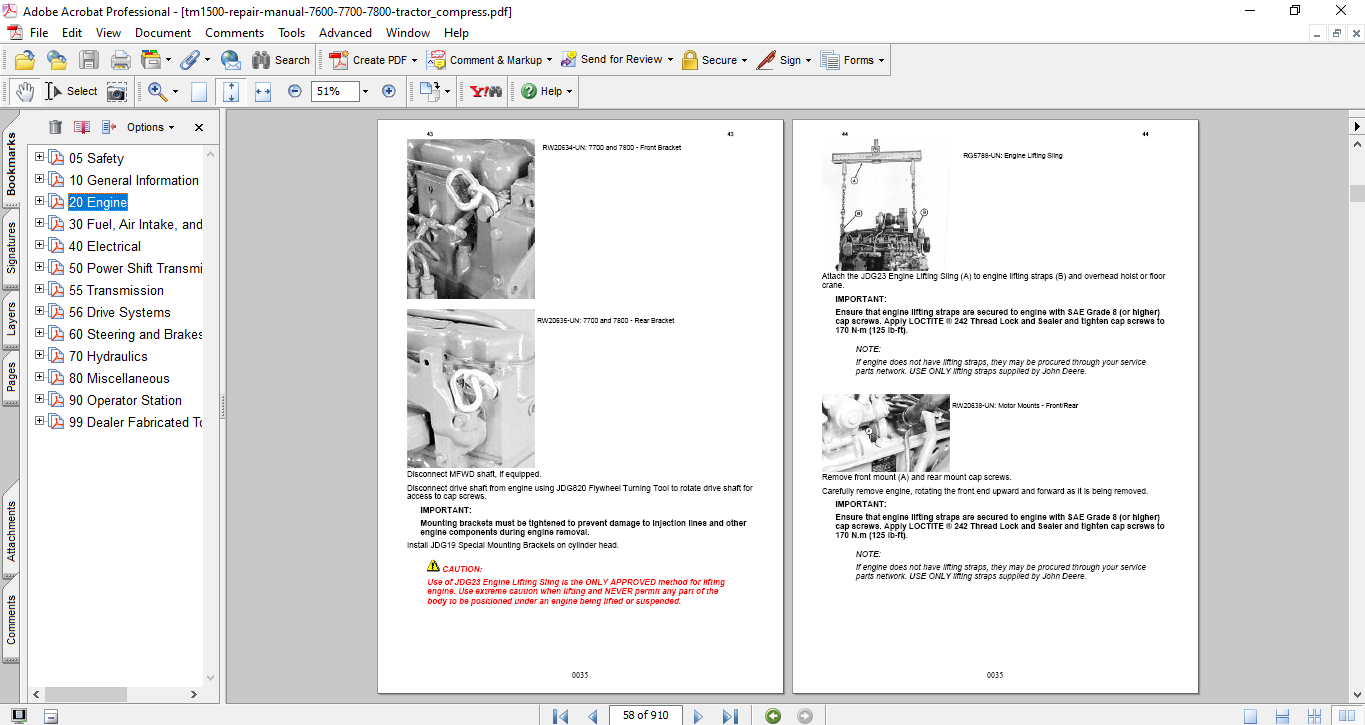Activate the Snapshot camera tool

(x=117, y=91)
